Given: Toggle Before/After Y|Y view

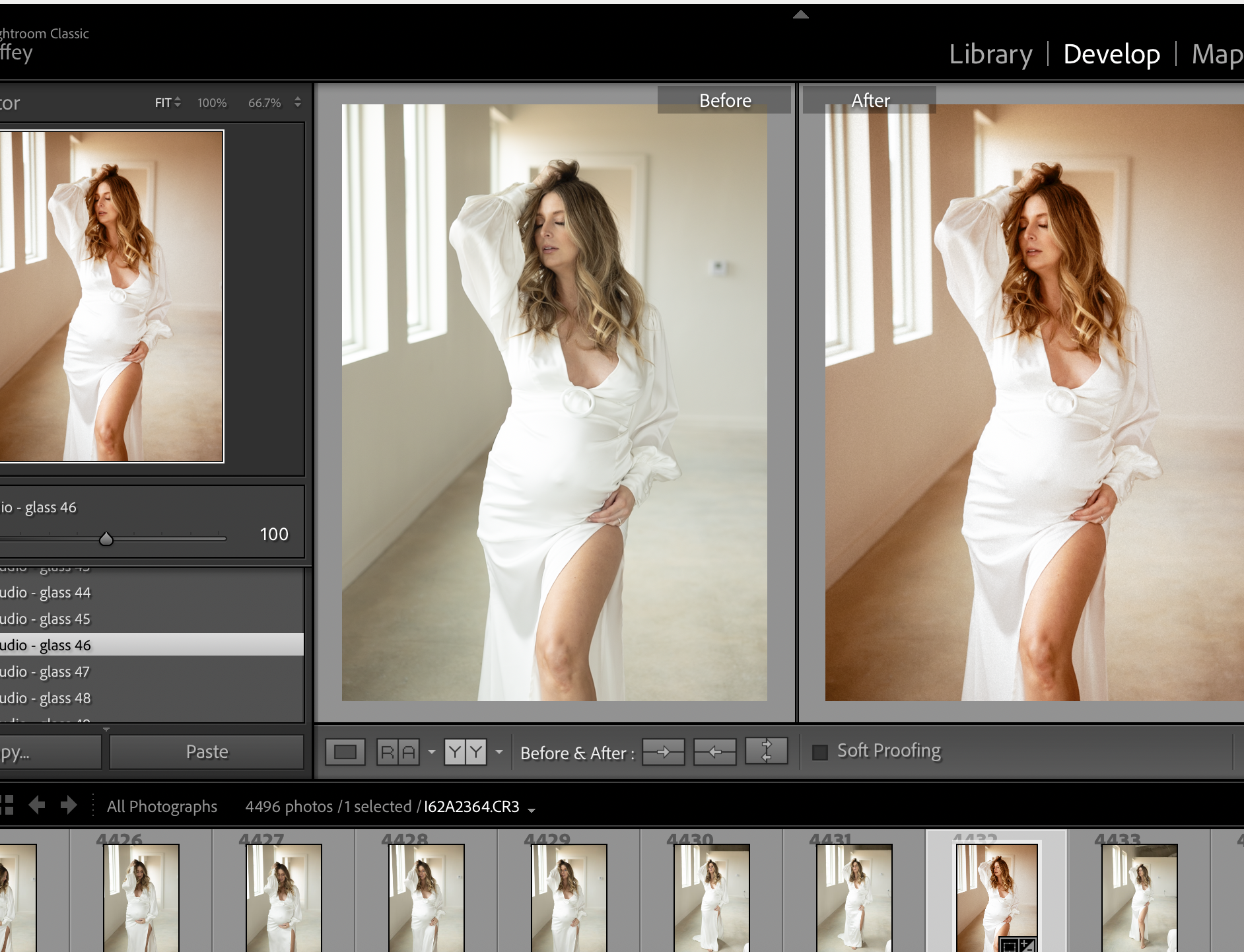Looking at the screenshot, I should pyautogui.click(x=466, y=752).
